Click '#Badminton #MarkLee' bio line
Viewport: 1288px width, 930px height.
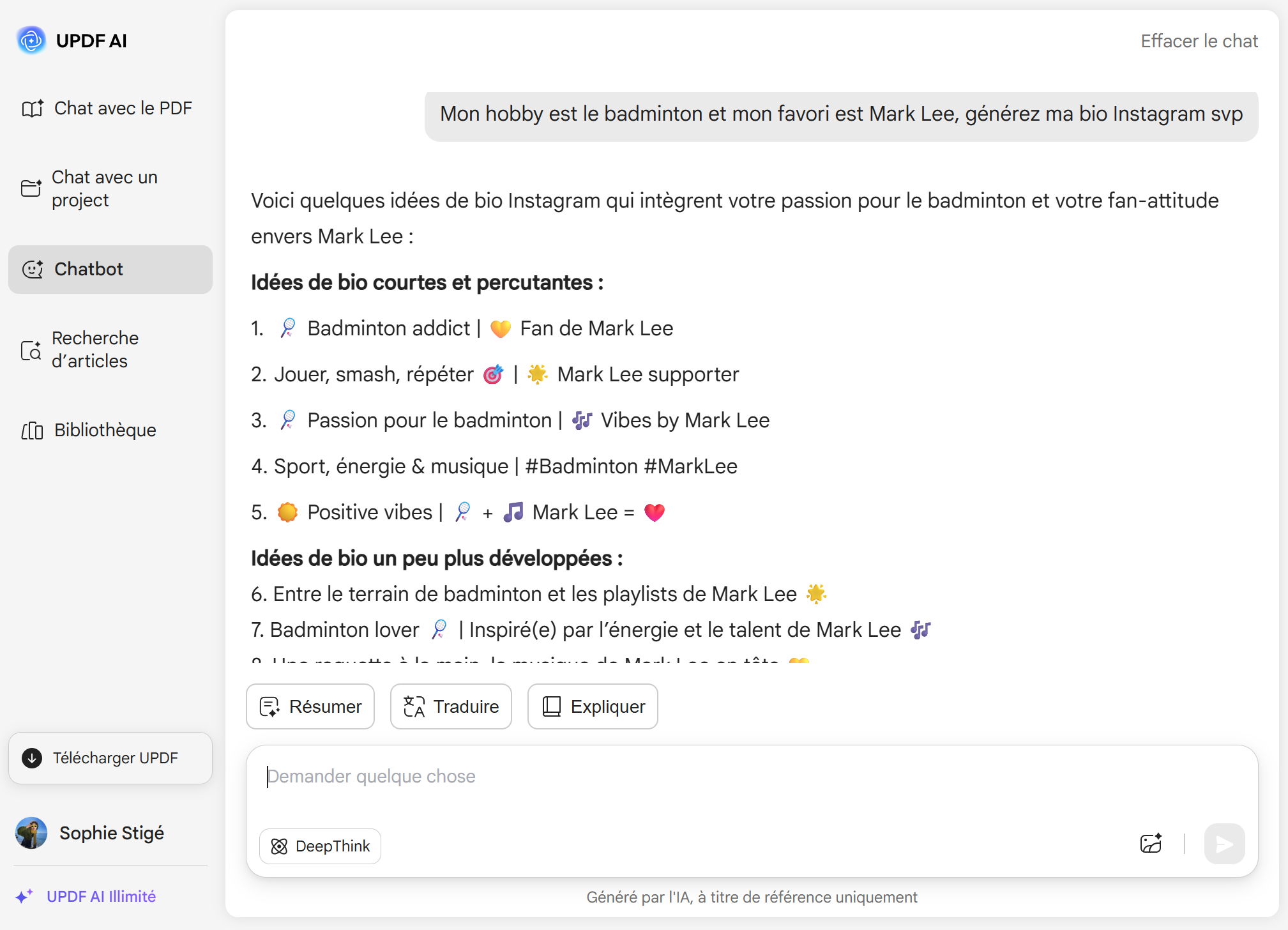[494, 466]
